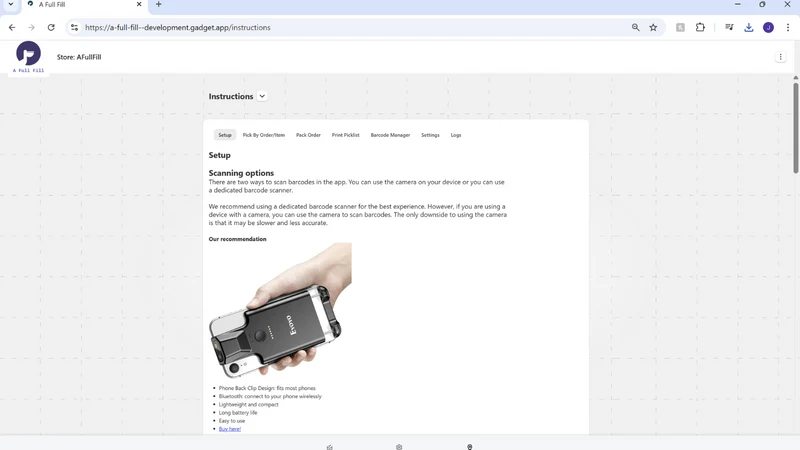Screen dimensions: 800x450
Task: Click the Buy here! link
Action: (230, 429)
